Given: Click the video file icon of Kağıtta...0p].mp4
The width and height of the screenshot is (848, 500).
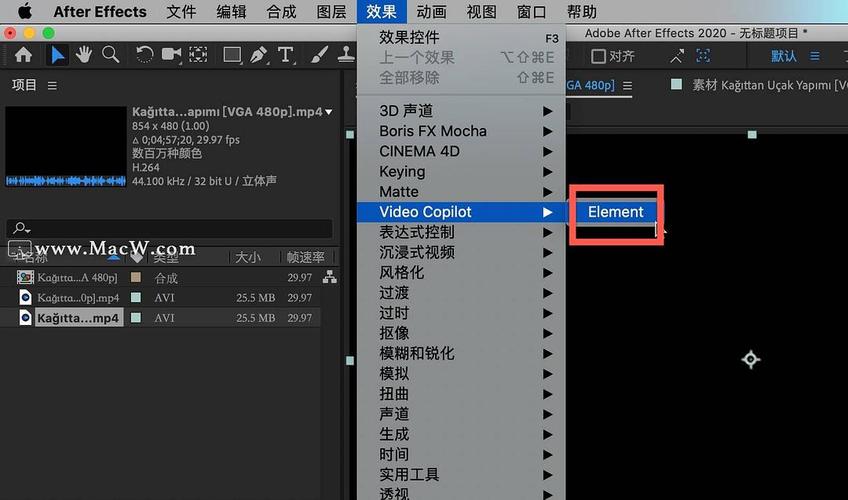Looking at the screenshot, I should [25, 297].
